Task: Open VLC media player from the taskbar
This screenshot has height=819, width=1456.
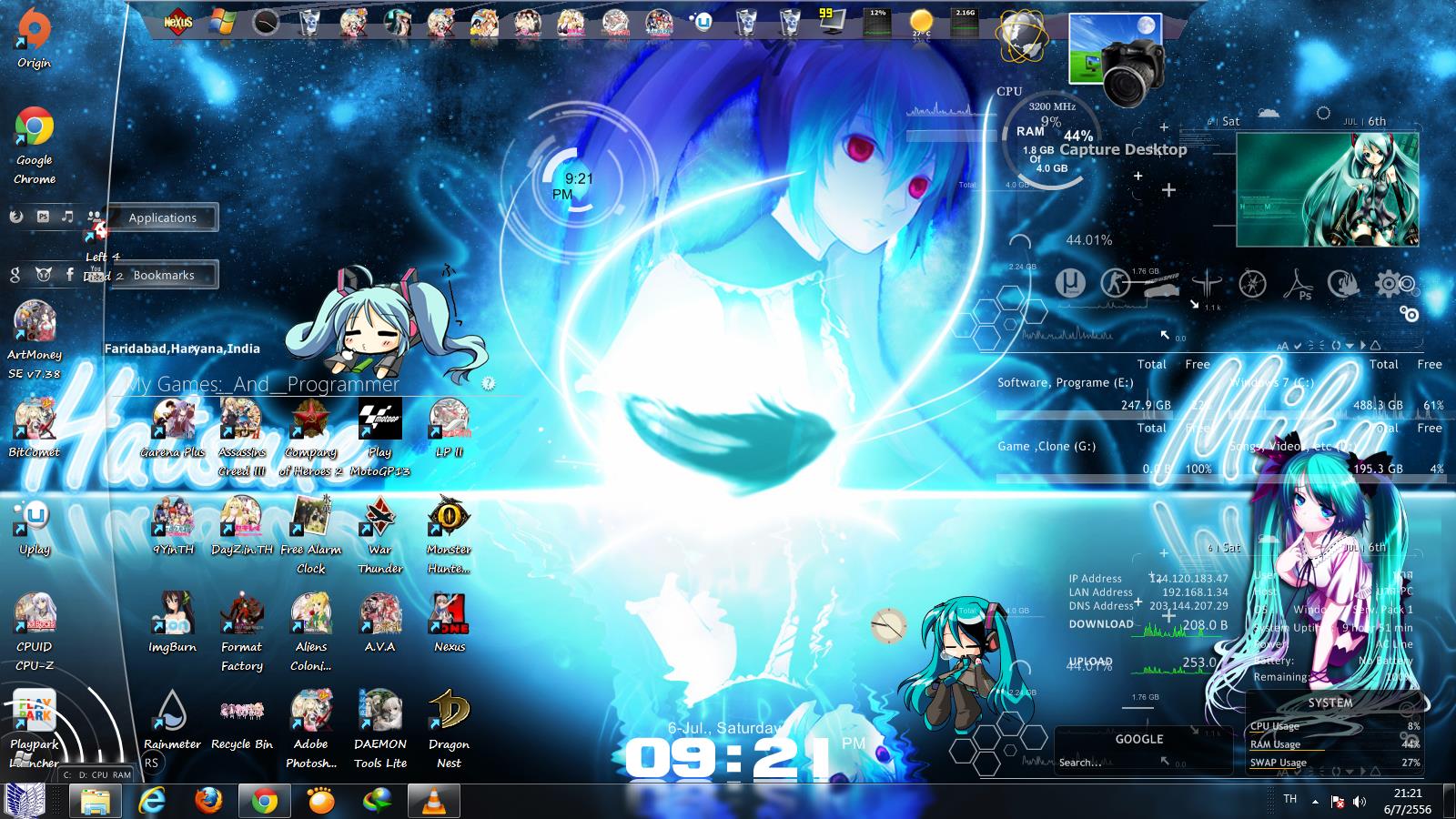Action: coord(433,802)
